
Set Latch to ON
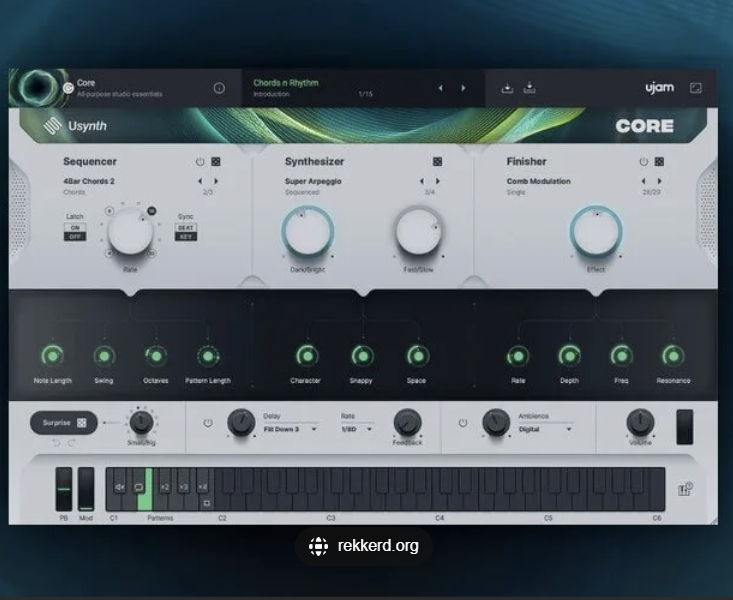click(75, 228)
